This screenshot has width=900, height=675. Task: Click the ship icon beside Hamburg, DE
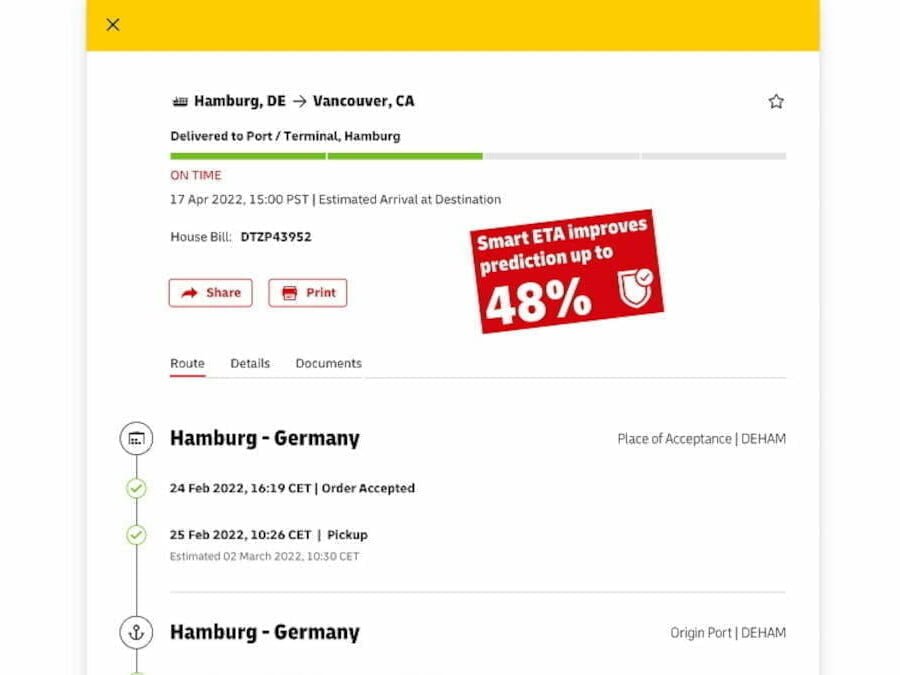[x=180, y=102]
